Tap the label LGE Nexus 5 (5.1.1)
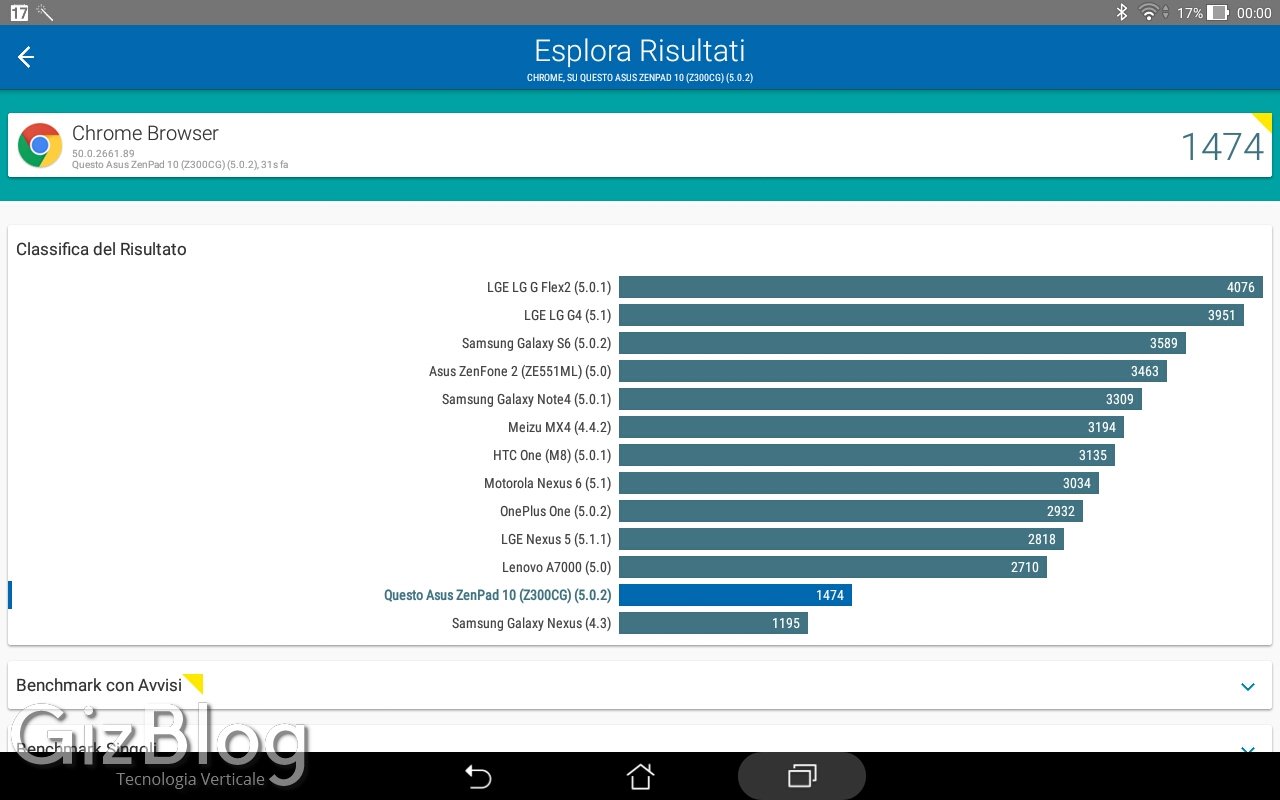Screen dimensions: 1280x800 click(x=556, y=539)
